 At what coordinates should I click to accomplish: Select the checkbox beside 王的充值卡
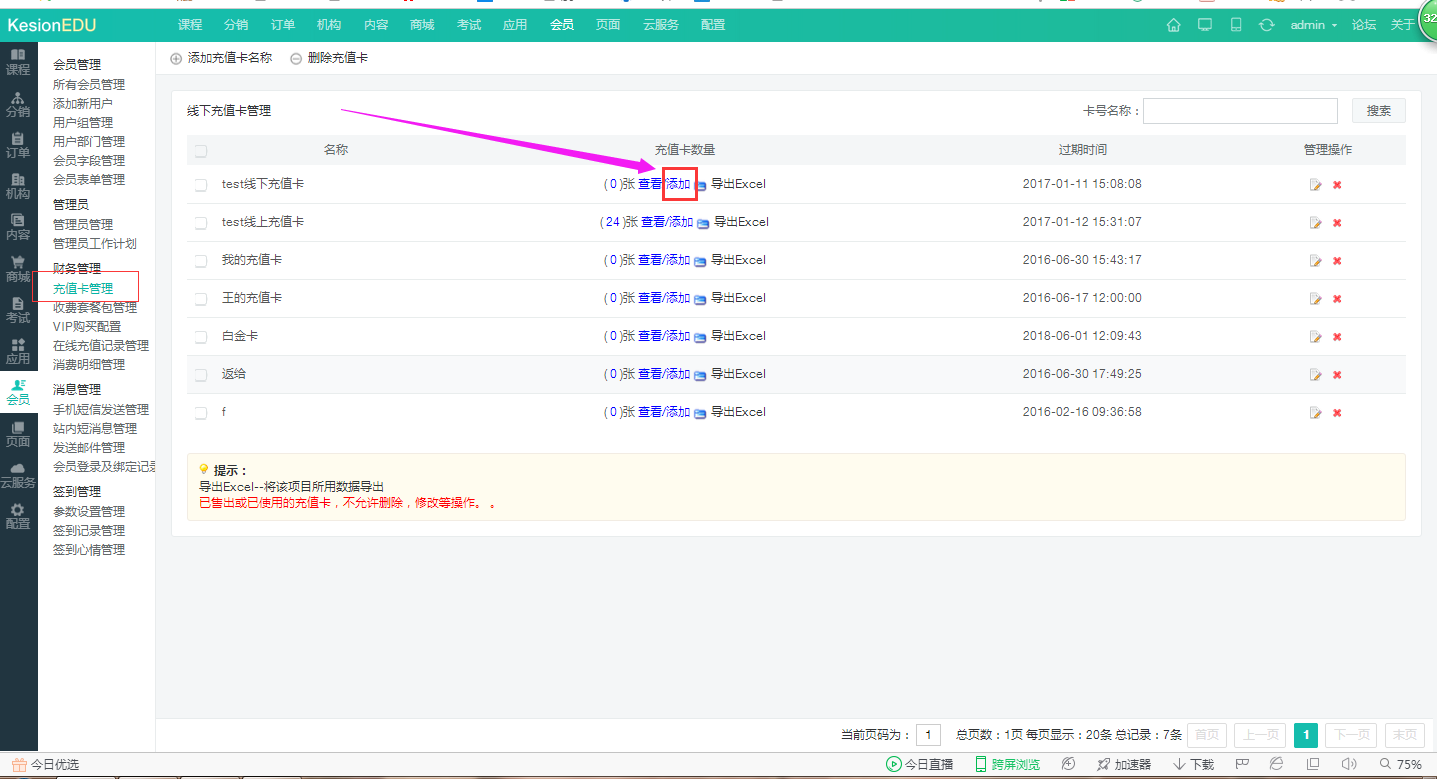pos(201,299)
